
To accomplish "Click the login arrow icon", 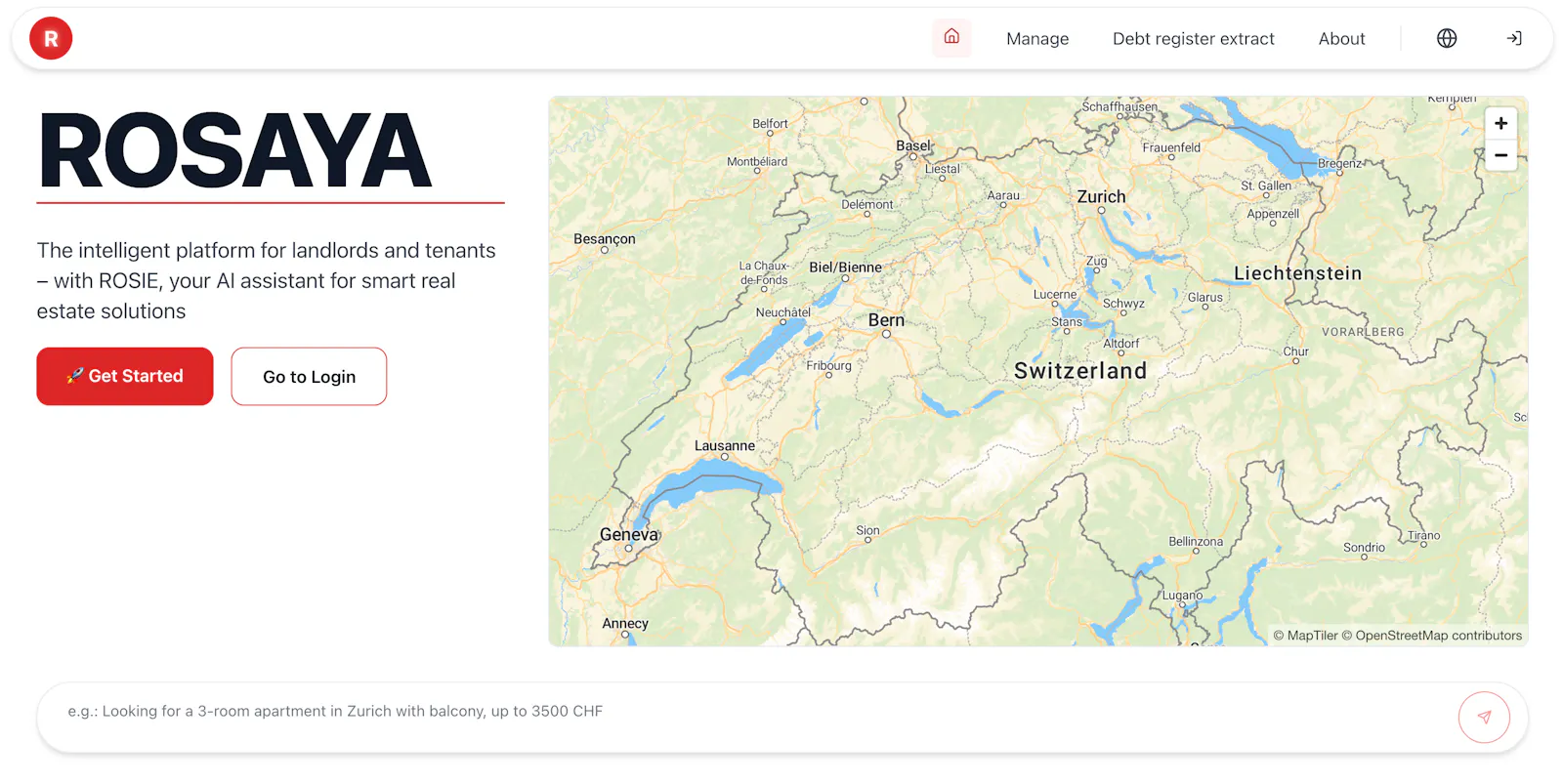I will [1514, 38].
